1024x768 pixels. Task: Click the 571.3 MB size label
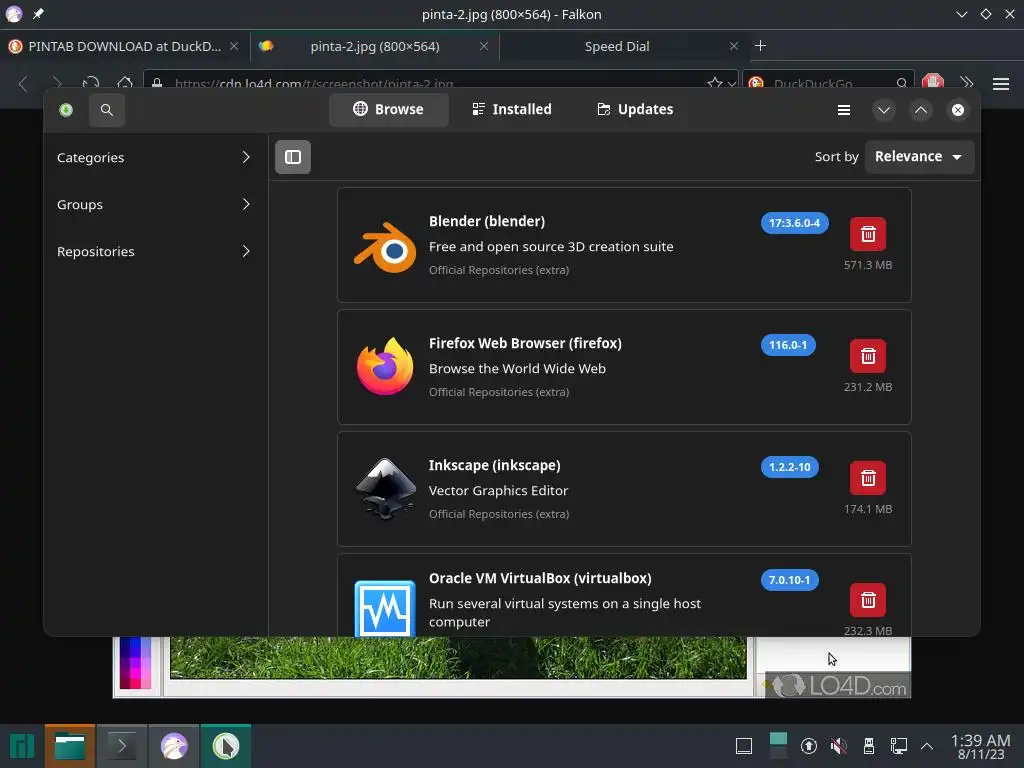click(867, 265)
